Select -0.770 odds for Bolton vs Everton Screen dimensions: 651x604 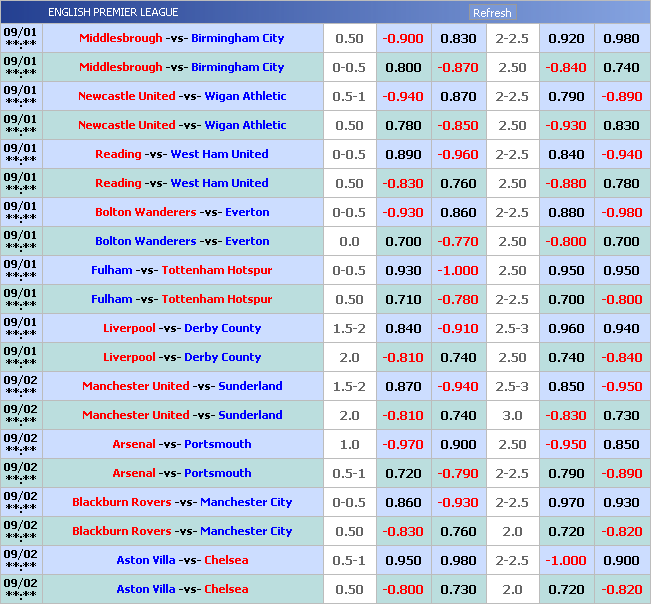458,242
